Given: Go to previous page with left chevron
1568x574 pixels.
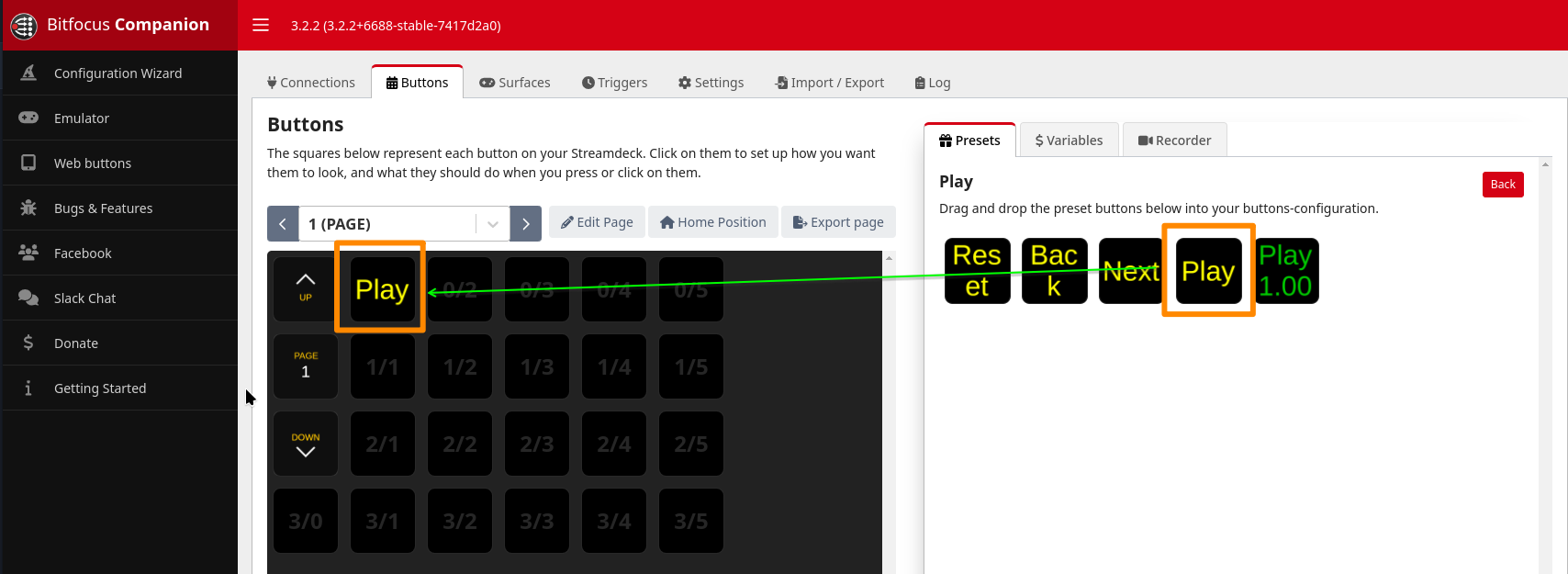Looking at the screenshot, I should [x=283, y=224].
